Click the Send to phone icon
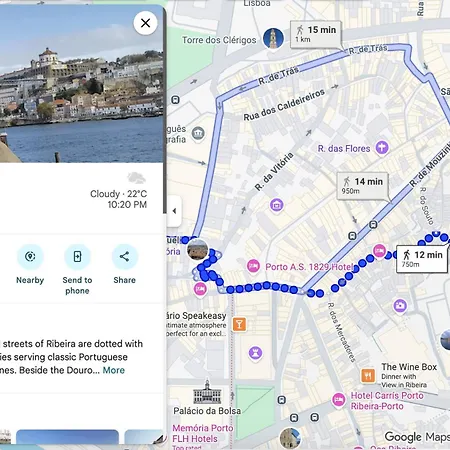 click(x=77, y=256)
